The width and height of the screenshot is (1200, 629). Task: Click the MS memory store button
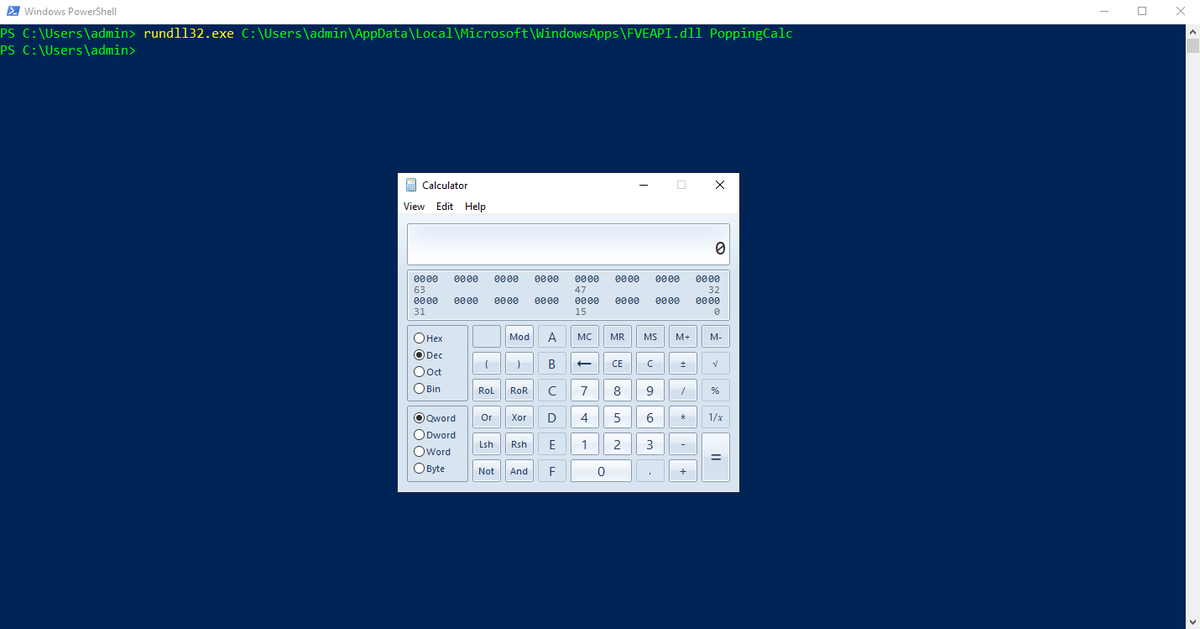tap(649, 336)
